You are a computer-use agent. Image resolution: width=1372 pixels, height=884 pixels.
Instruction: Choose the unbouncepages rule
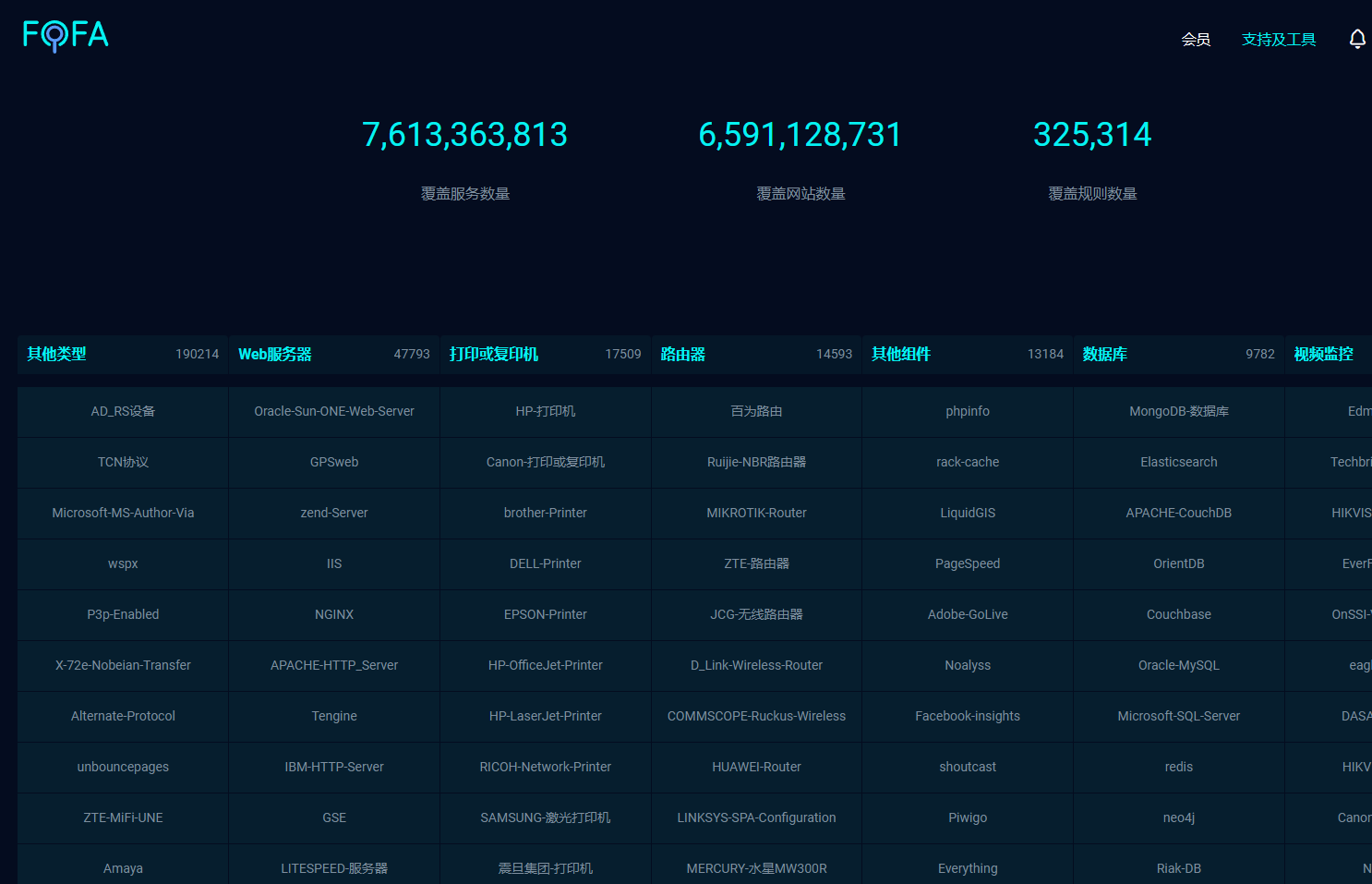click(x=123, y=767)
